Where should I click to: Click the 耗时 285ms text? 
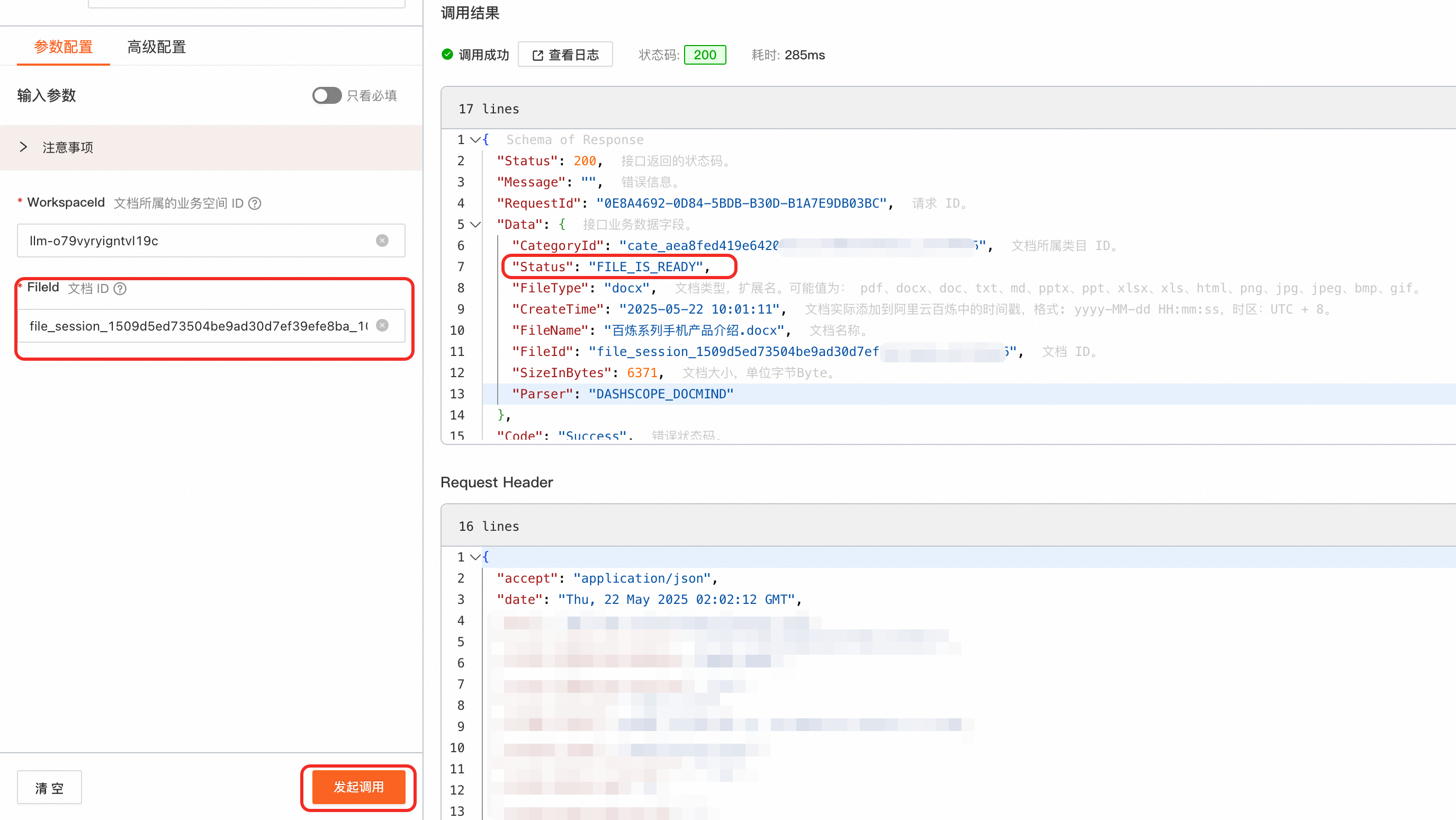(x=788, y=55)
